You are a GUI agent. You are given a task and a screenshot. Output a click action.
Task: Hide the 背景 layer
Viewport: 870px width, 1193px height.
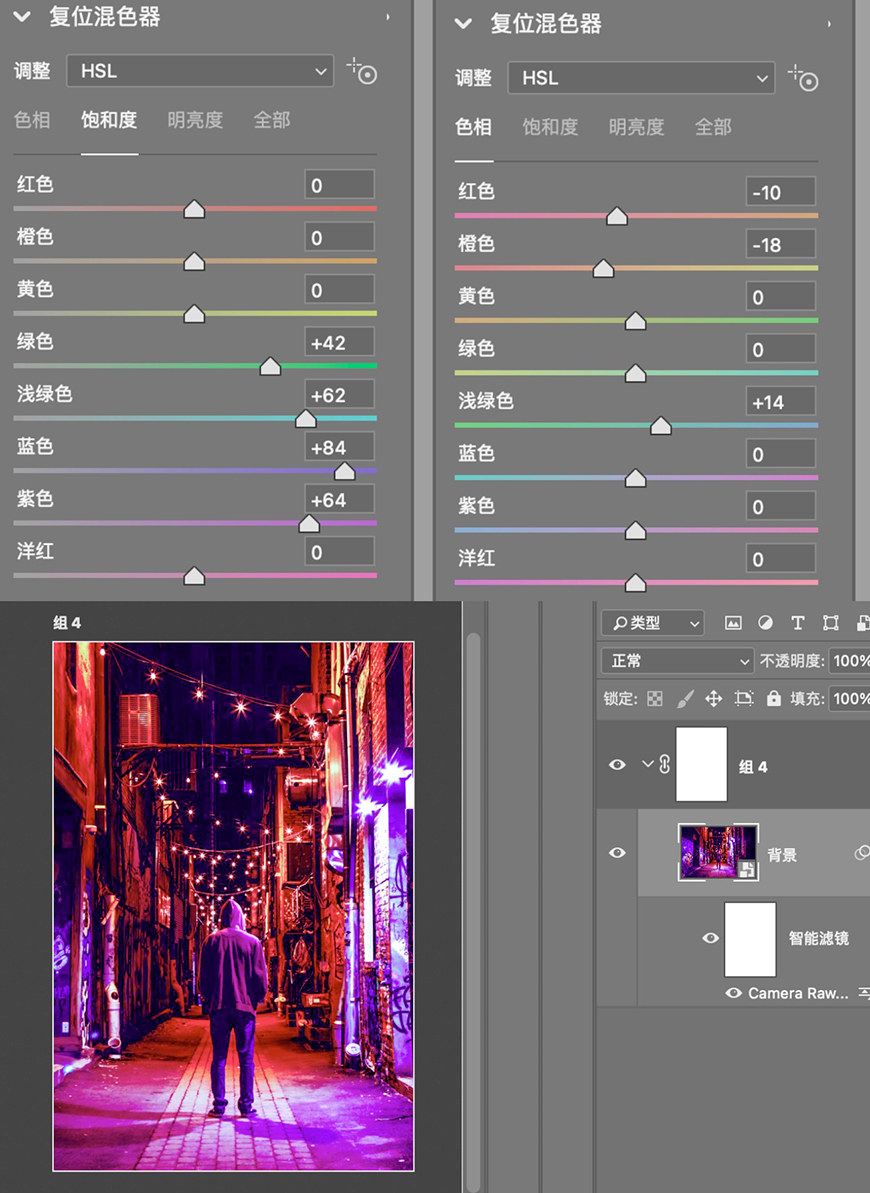tap(617, 852)
